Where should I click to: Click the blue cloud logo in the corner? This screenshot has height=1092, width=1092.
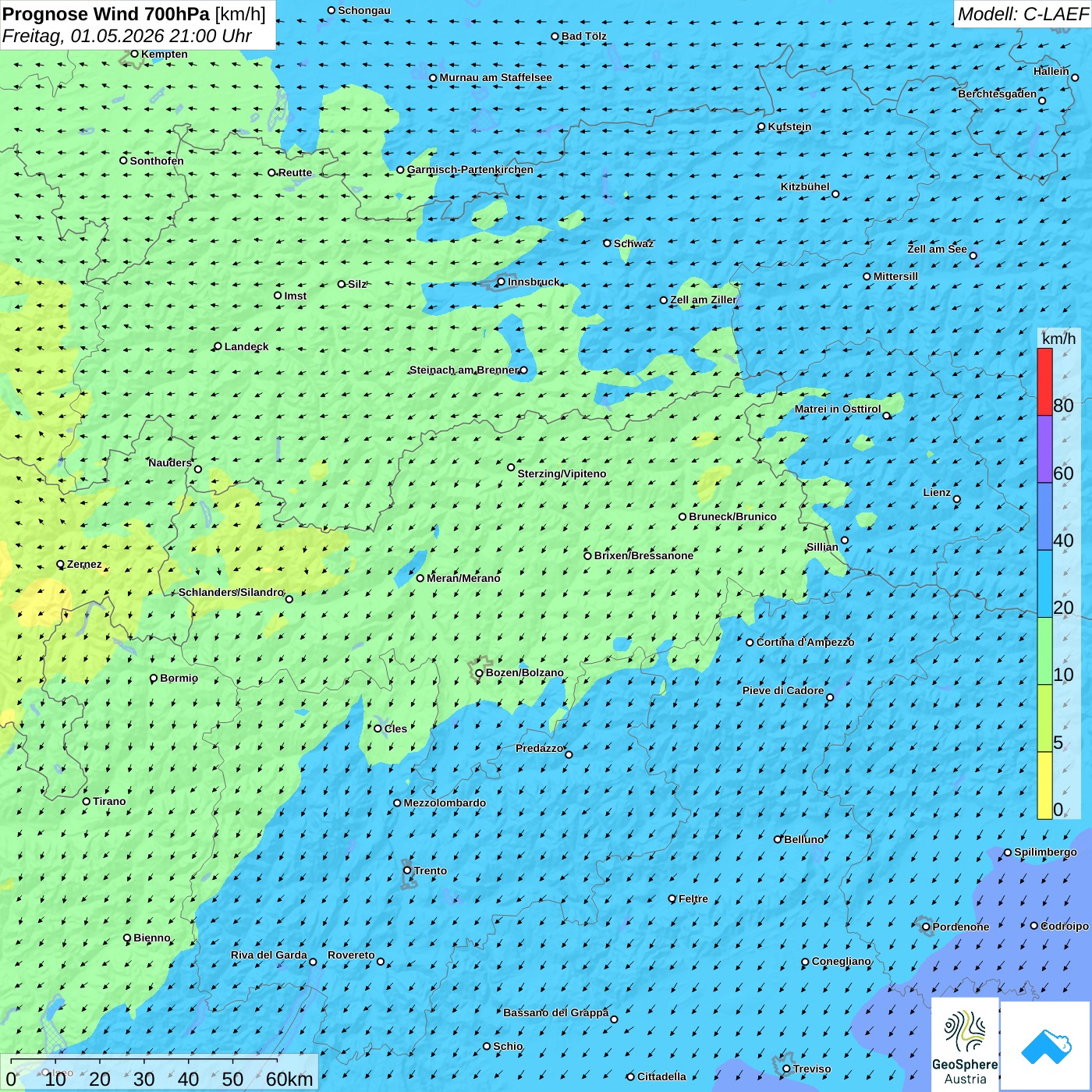[x=1046, y=1045]
